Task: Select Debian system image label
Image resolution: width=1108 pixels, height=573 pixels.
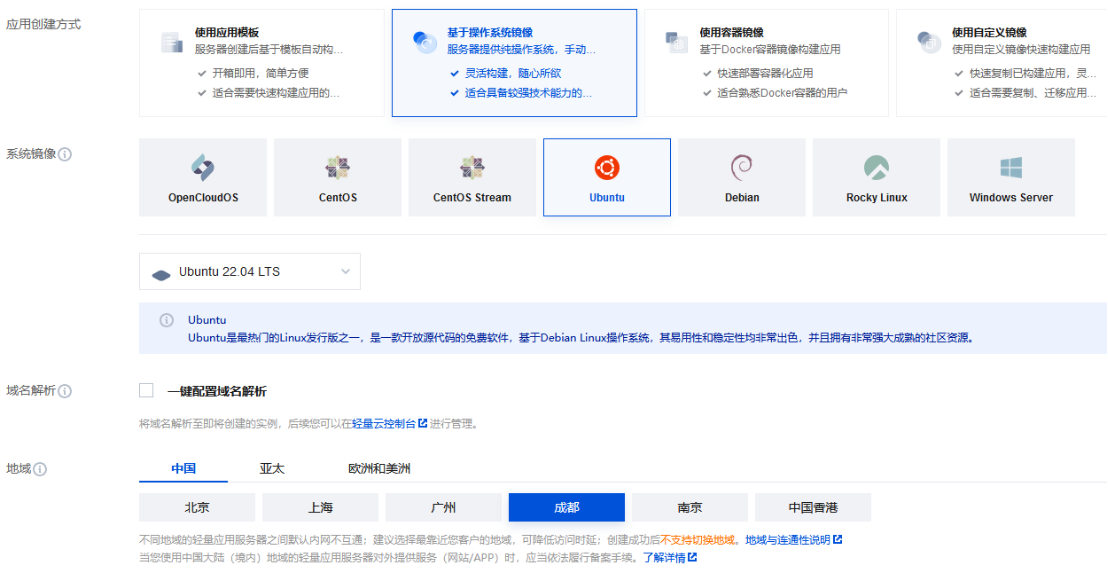Action: (x=742, y=198)
